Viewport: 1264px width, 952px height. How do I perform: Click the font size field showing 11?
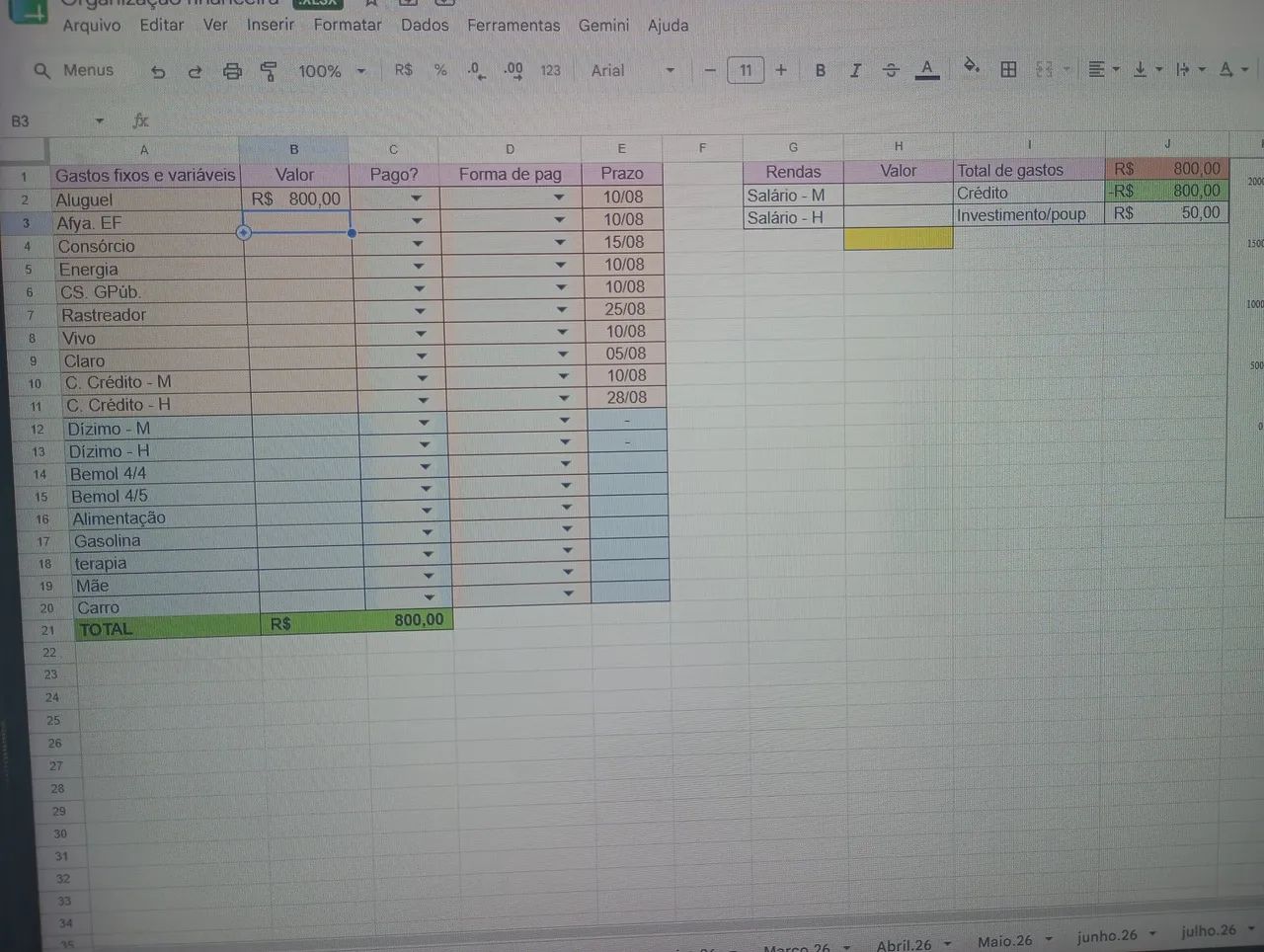[x=746, y=70]
